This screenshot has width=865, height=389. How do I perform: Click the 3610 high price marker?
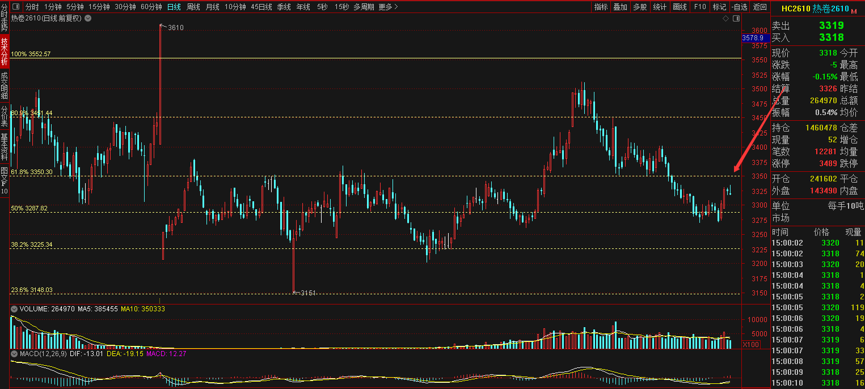pos(175,27)
